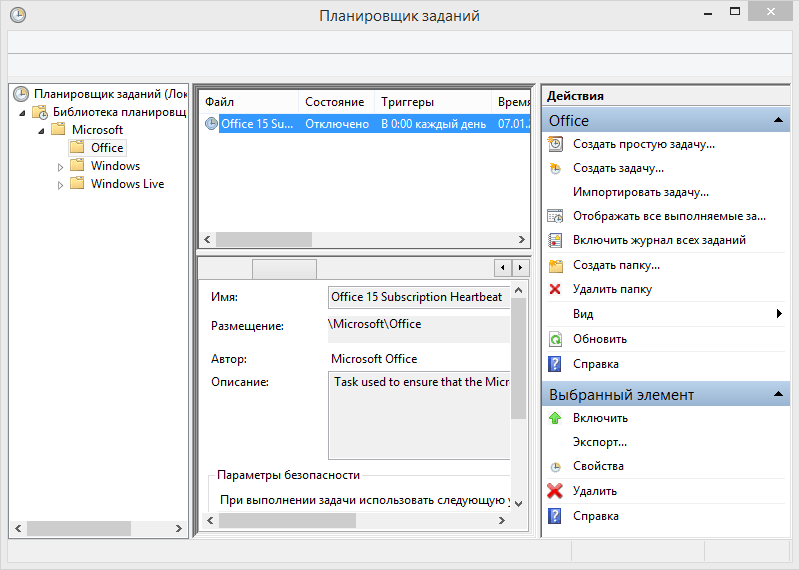Click the 'Microsoft Office' author value

[x=374, y=359]
